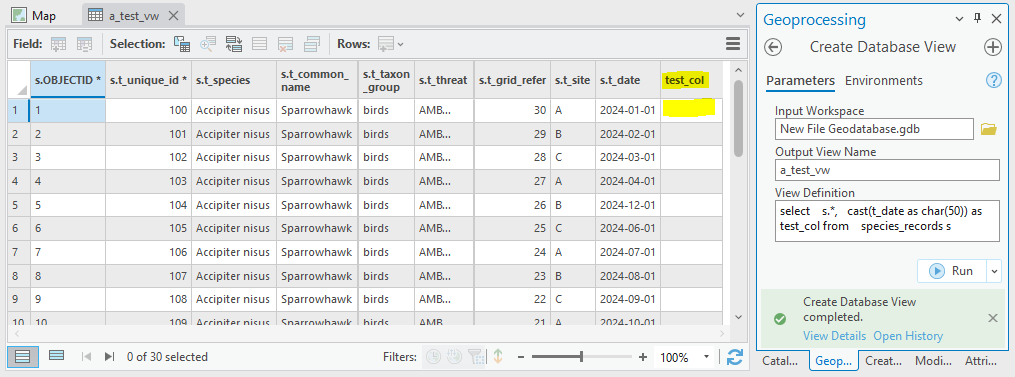
Task: Open the Environments tab
Action: click(884, 81)
